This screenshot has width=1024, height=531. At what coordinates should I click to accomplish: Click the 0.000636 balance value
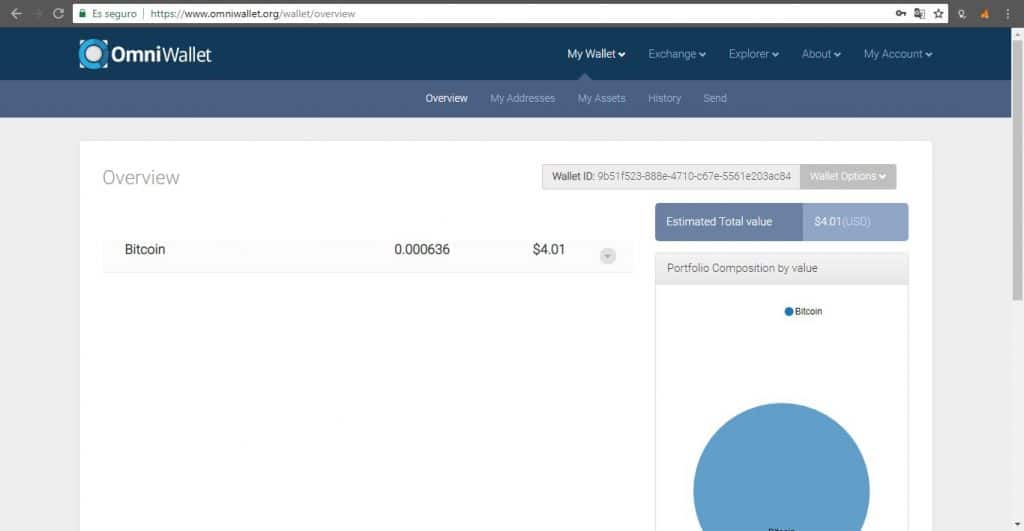(x=422, y=249)
